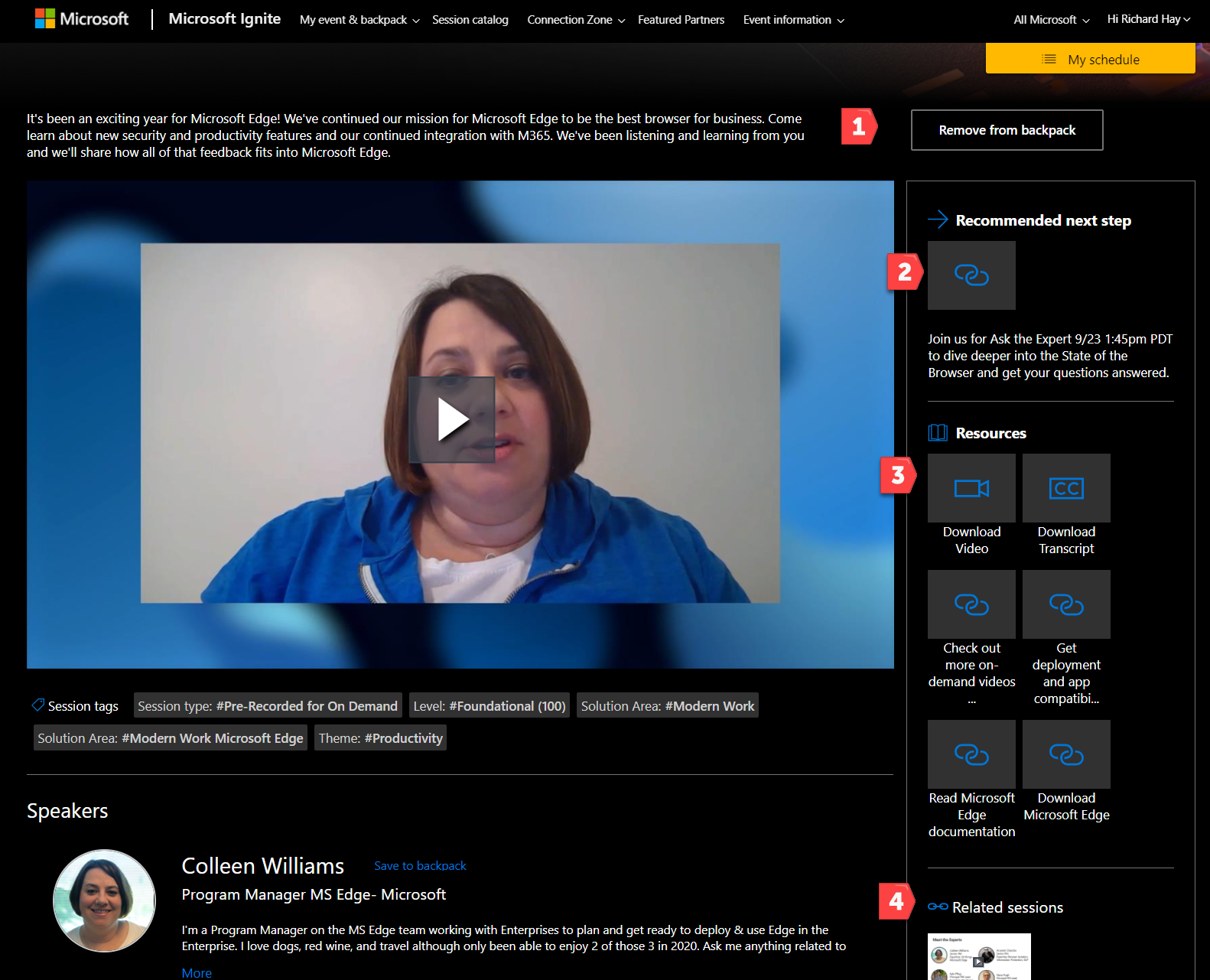Open the Read Microsoft Edge documentation link tile
The width and height of the screenshot is (1210, 980).
(x=971, y=754)
